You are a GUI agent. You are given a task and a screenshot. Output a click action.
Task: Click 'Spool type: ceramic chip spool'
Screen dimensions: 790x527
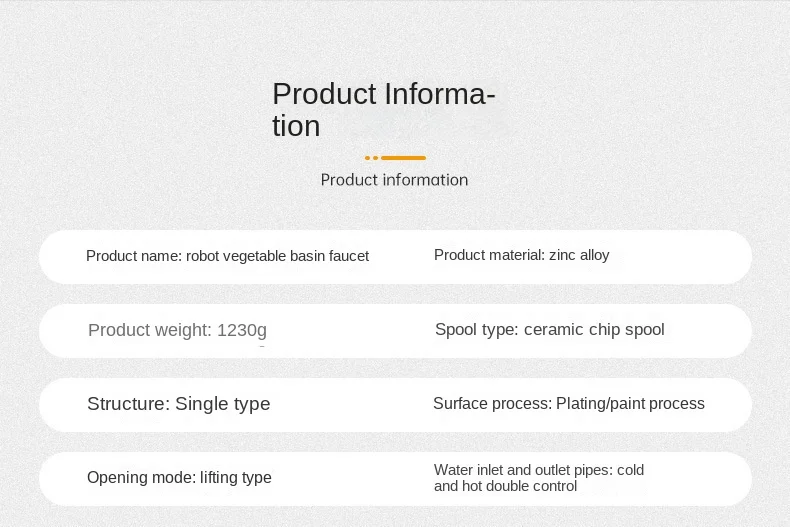click(x=550, y=330)
